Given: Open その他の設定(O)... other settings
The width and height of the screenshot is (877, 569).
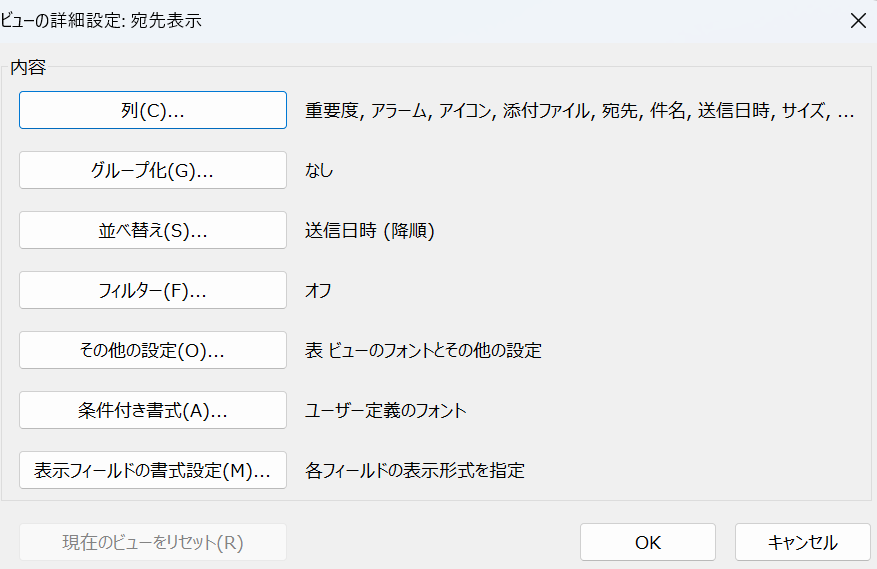Looking at the screenshot, I should pyautogui.click(x=153, y=350).
